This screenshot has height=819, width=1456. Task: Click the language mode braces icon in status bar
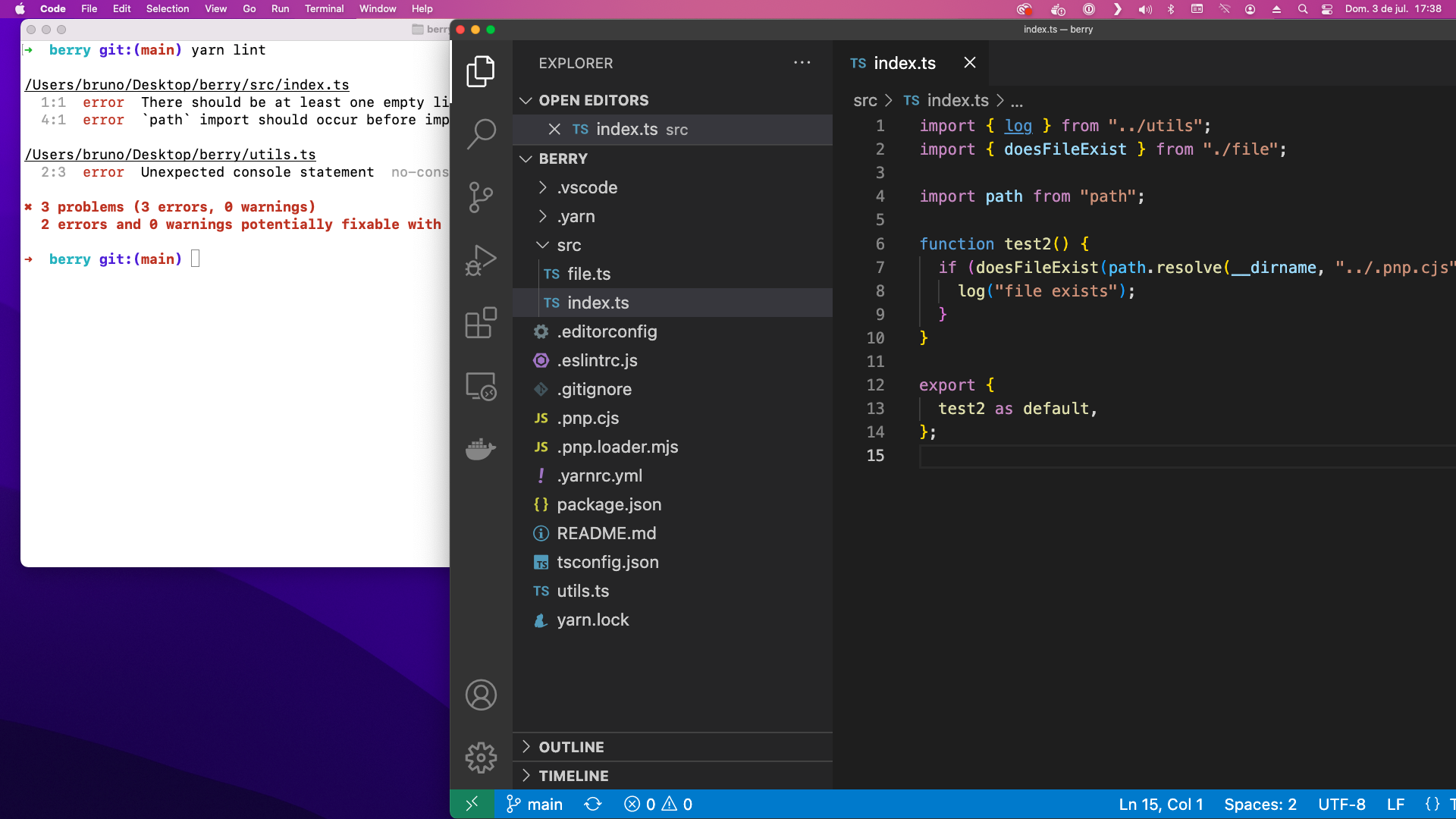(1432, 804)
